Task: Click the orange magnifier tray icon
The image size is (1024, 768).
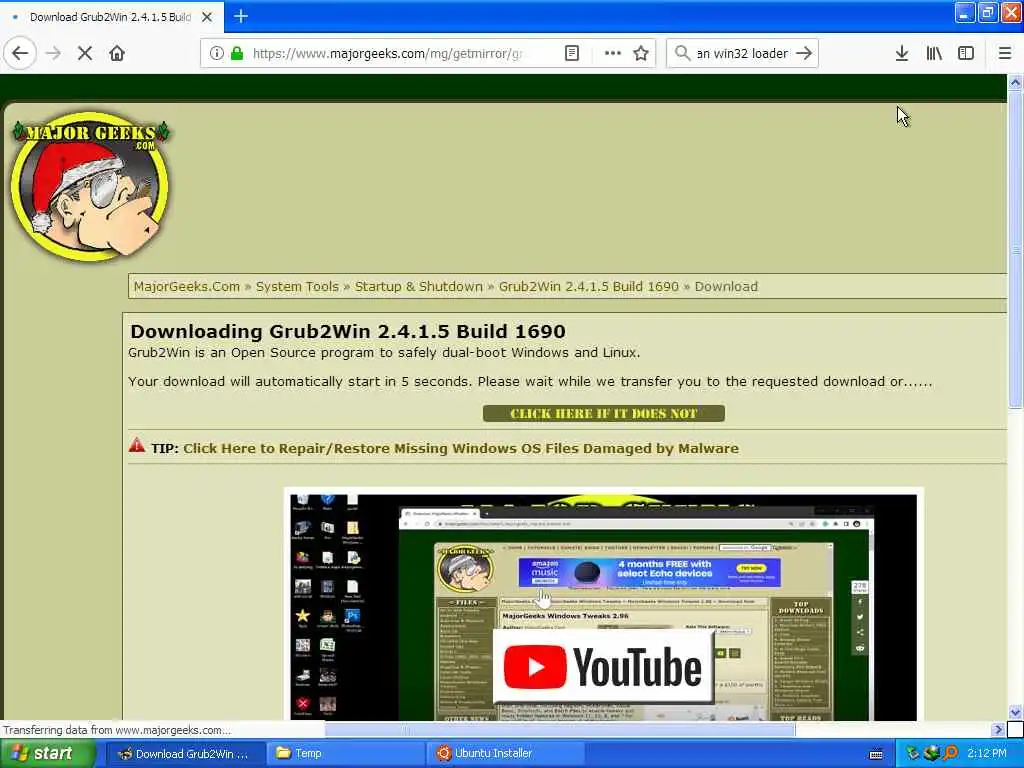Action: [950, 754]
